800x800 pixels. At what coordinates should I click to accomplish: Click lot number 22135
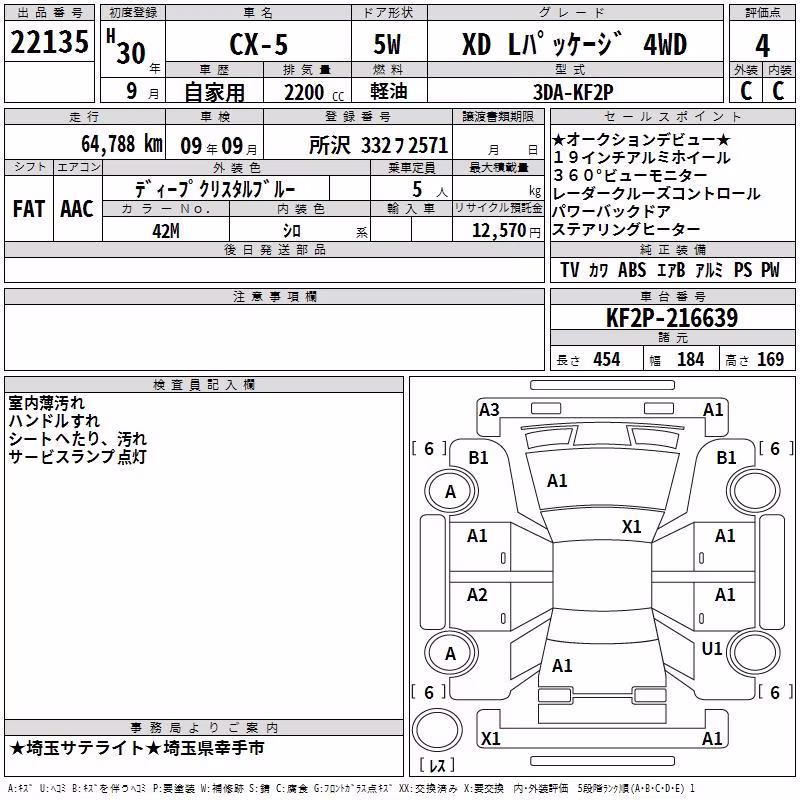49,41
